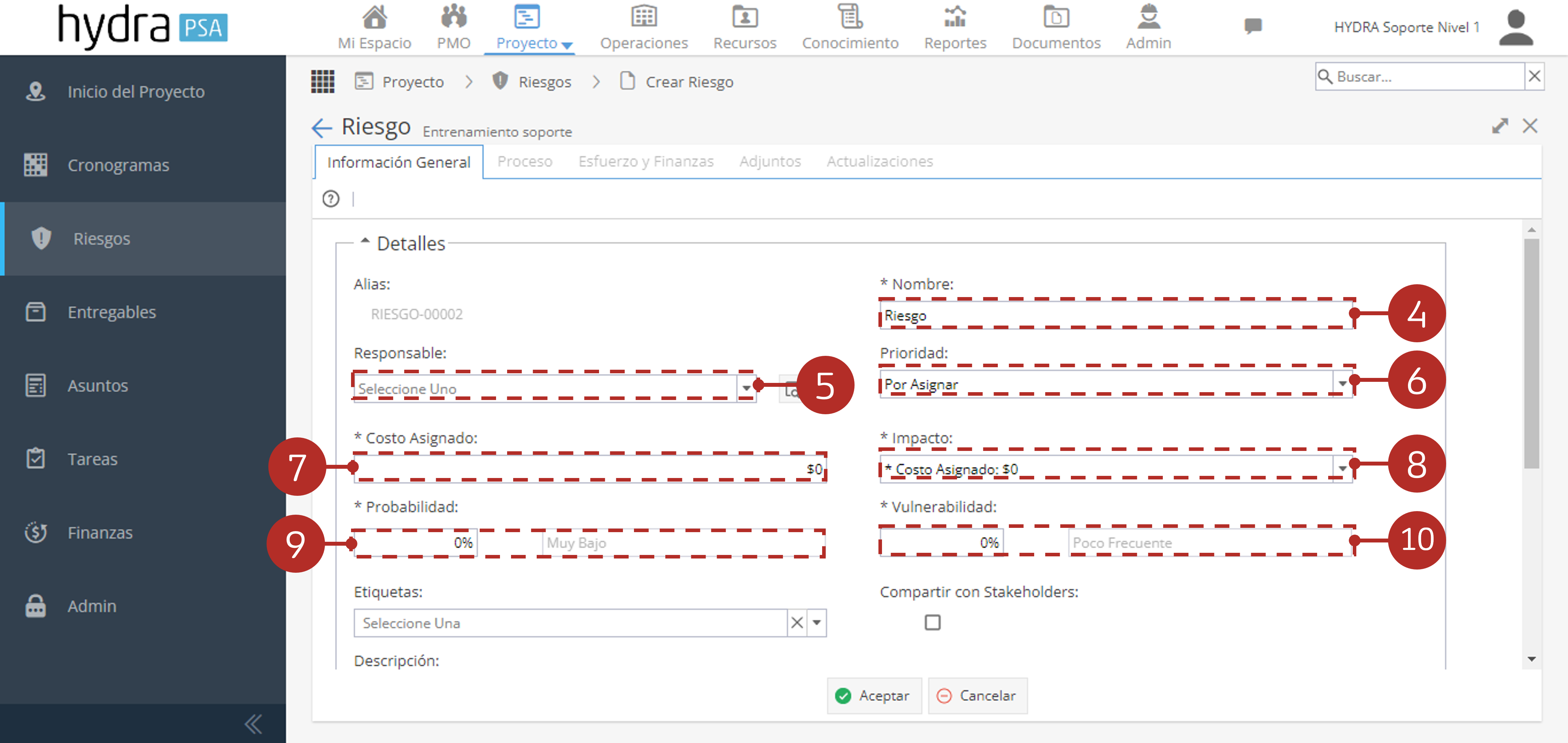This screenshot has height=743, width=1568.
Task: Collapse the Detalles section
Action: pyautogui.click(x=365, y=241)
